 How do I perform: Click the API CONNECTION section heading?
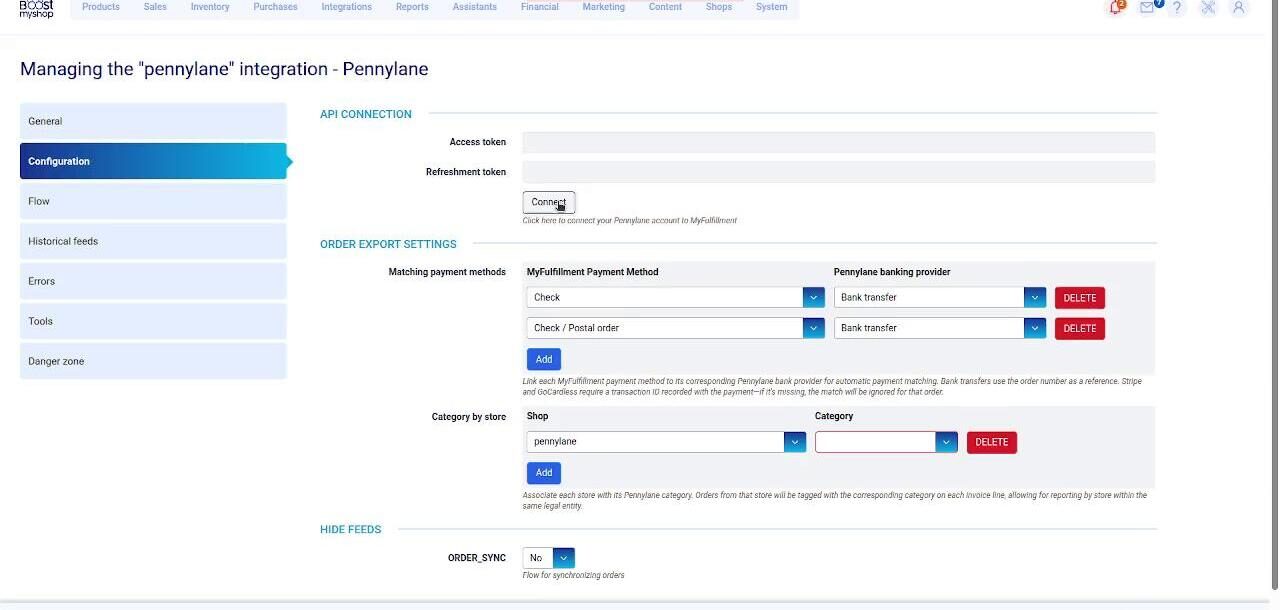click(x=366, y=114)
